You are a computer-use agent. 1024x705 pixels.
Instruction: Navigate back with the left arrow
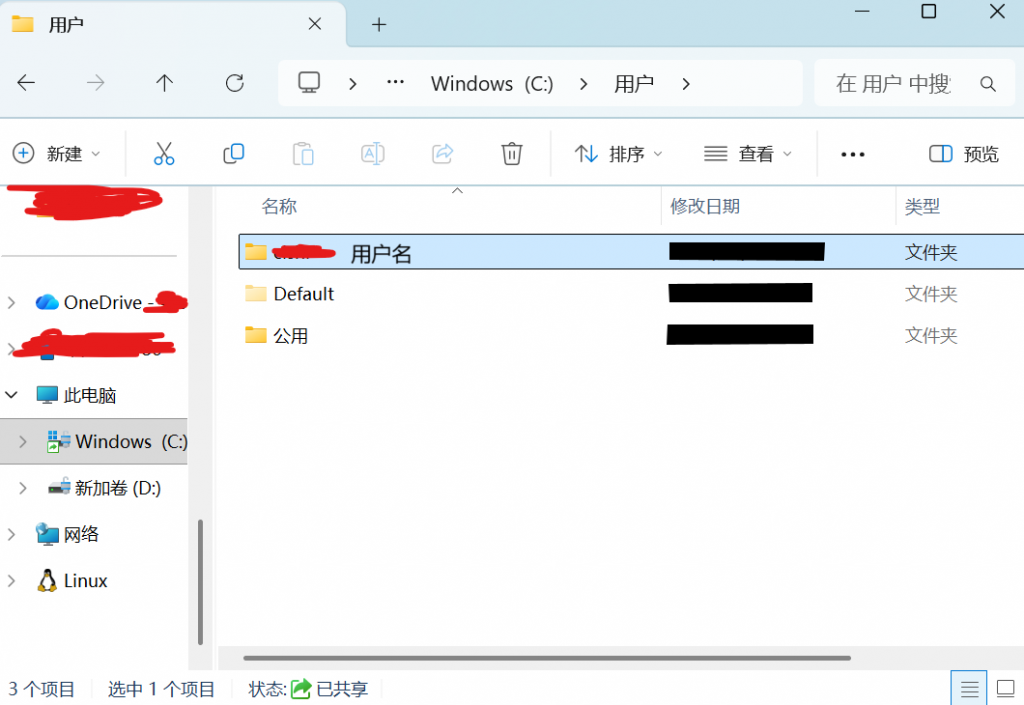point(27,83)
